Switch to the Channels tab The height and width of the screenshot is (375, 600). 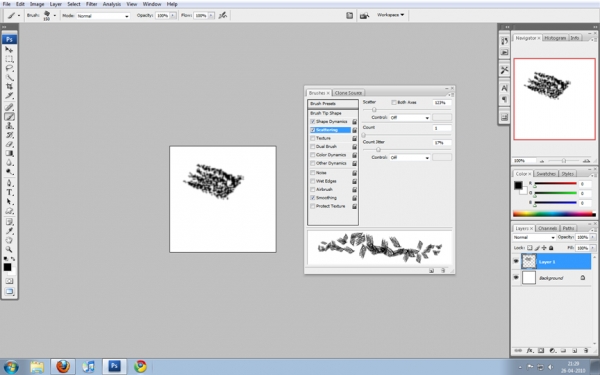547,228
